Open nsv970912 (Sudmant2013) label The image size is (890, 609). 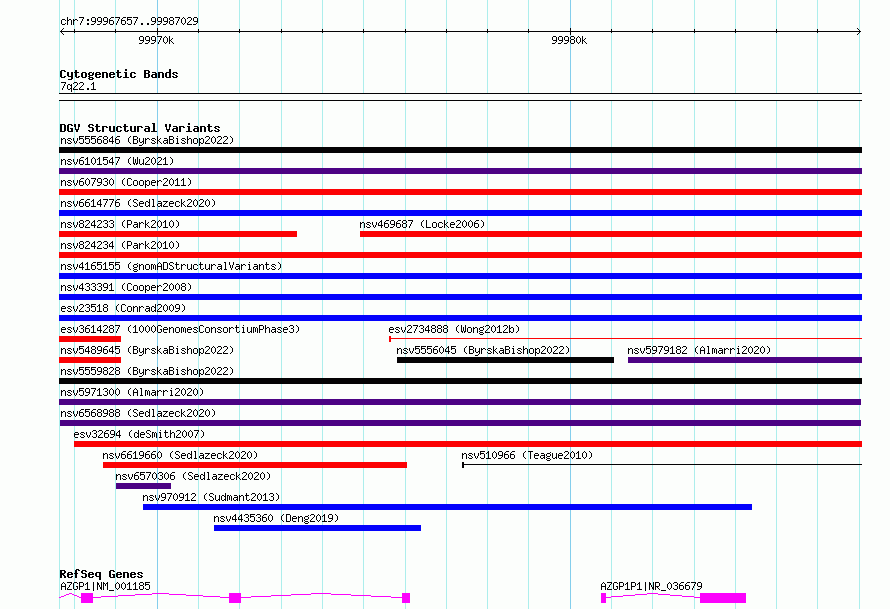pos(211,497)
